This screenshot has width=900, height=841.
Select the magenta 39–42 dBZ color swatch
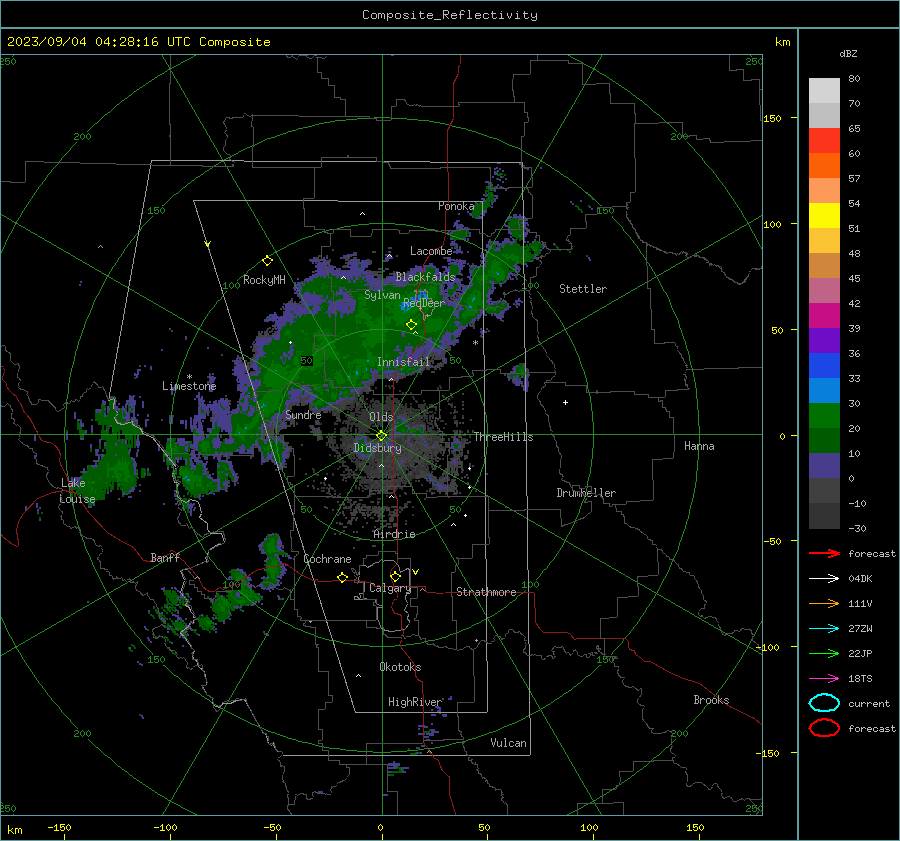point(824,316)
